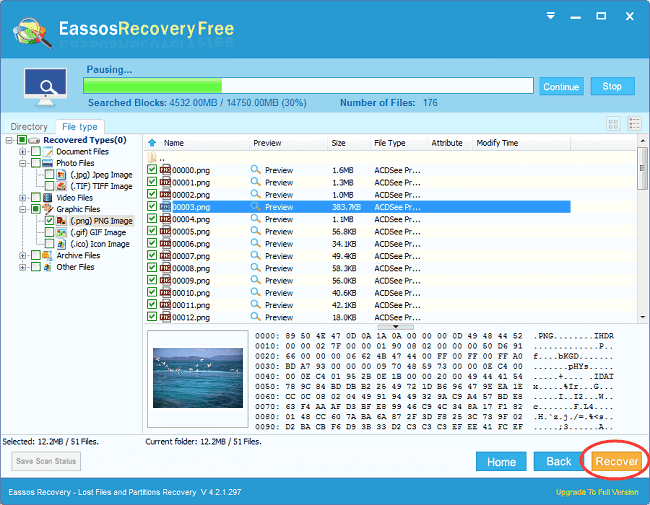Image resolution: width=650 pixels, height=505 pixels.
Task: Click the Recover button
Action: (x=616, y=461)
